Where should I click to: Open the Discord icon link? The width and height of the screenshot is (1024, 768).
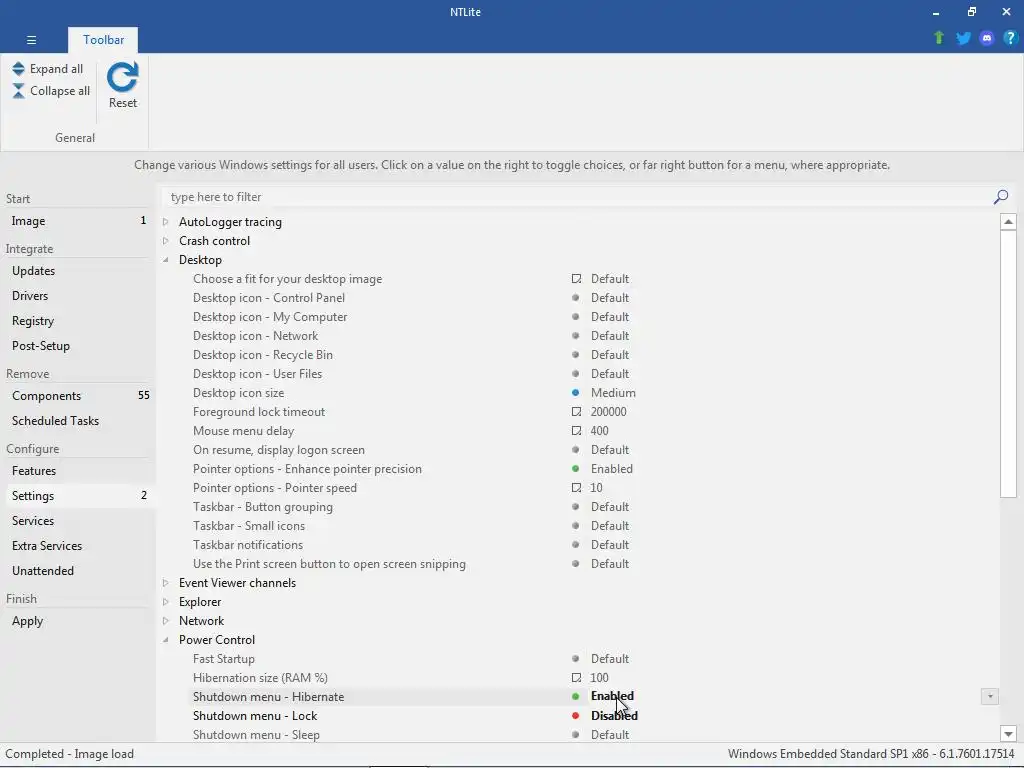[x=987, y=38]
